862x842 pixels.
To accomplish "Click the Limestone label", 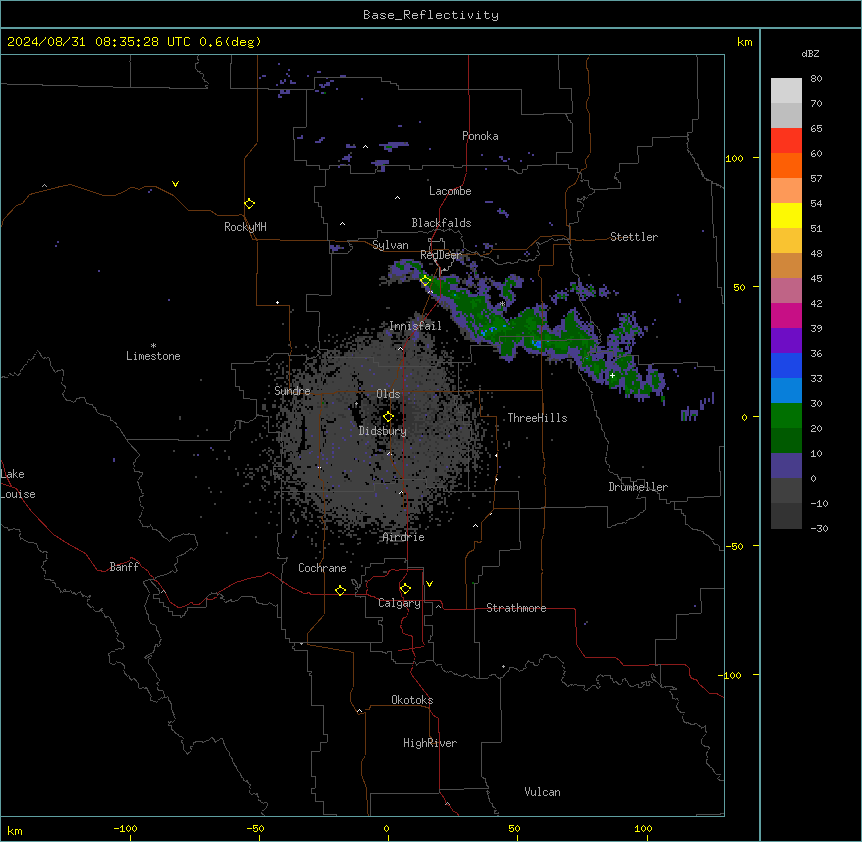I will pos(153,356).
